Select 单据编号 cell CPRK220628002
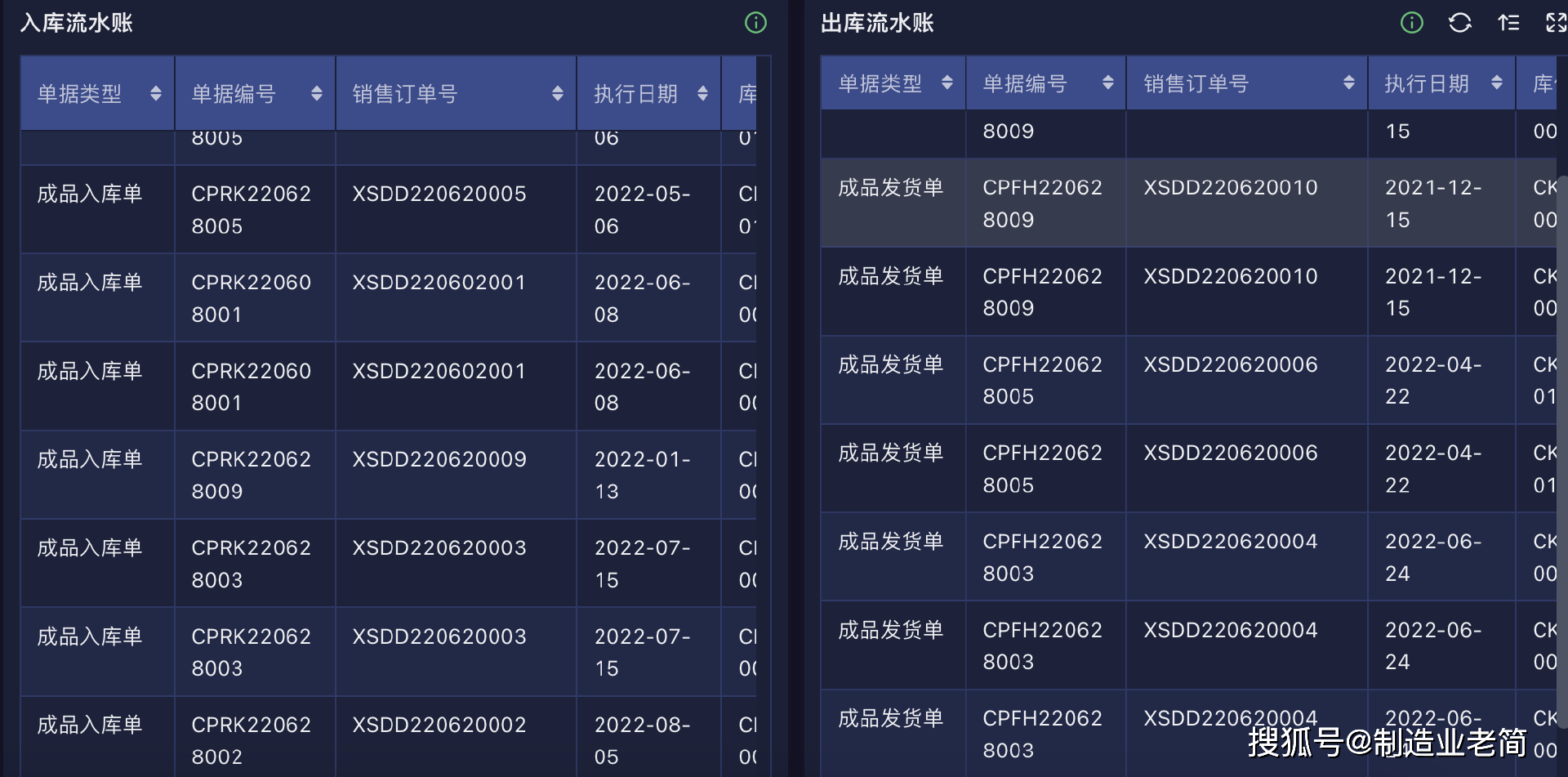The image size is (1568, 777). pyautogui.click(x=255, y=738)
